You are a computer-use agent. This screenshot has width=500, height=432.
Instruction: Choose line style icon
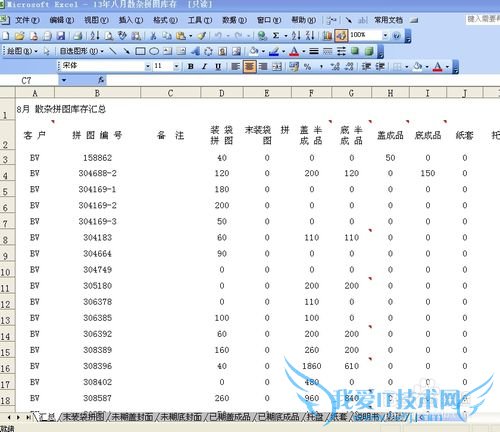[314, 51]
